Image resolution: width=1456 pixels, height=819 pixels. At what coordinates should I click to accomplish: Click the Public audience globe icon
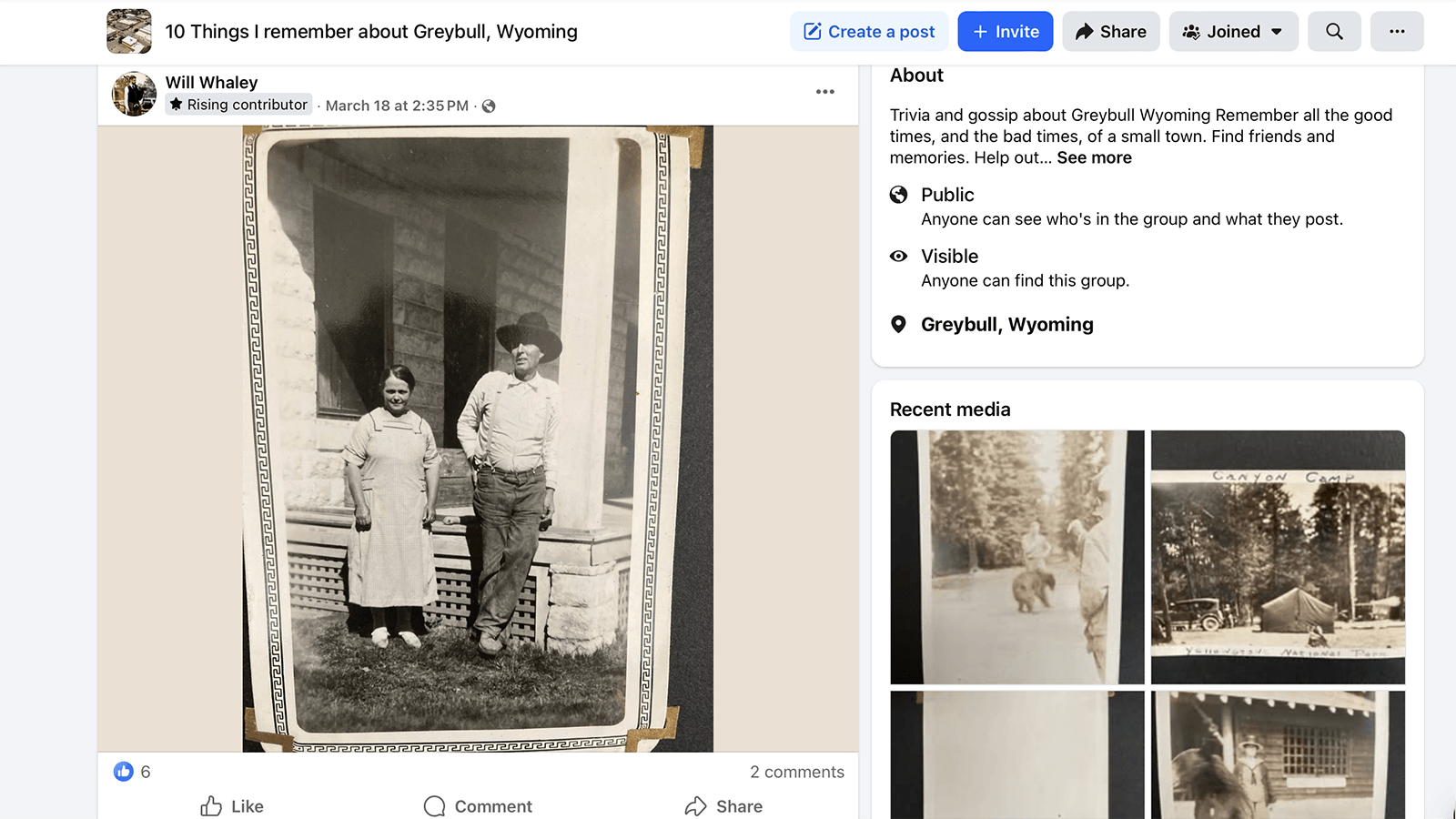coord(899,195)
